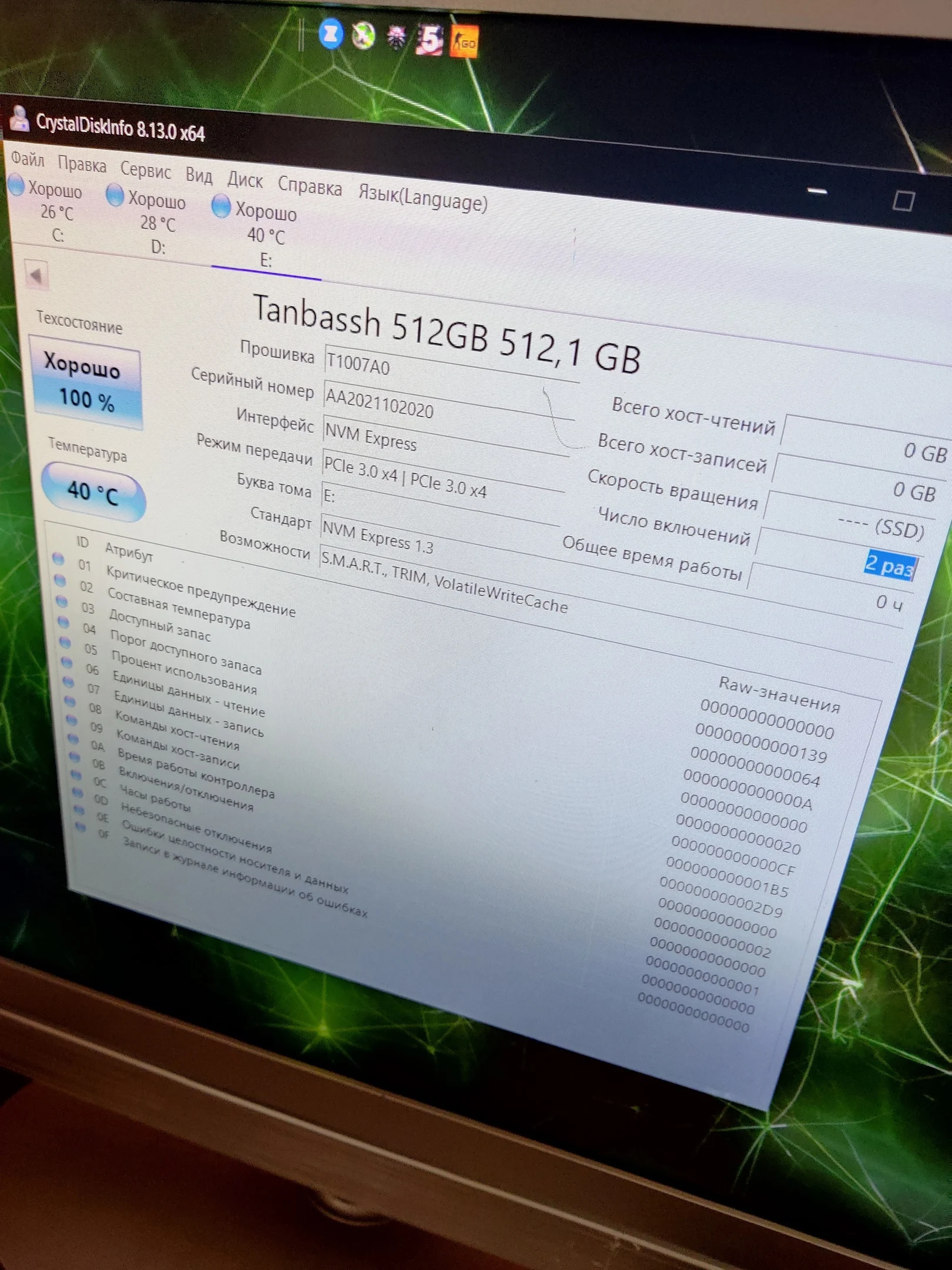Click the status orb for attribute 03
This screenshot has width=952, height=1270.
click(62, 601)
